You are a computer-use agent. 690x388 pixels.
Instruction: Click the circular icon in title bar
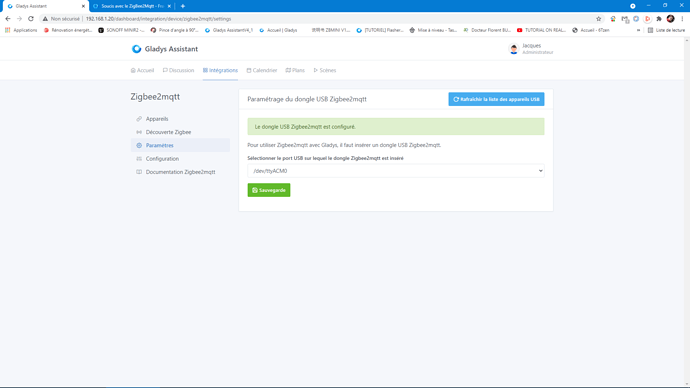[x=632, y=6]
